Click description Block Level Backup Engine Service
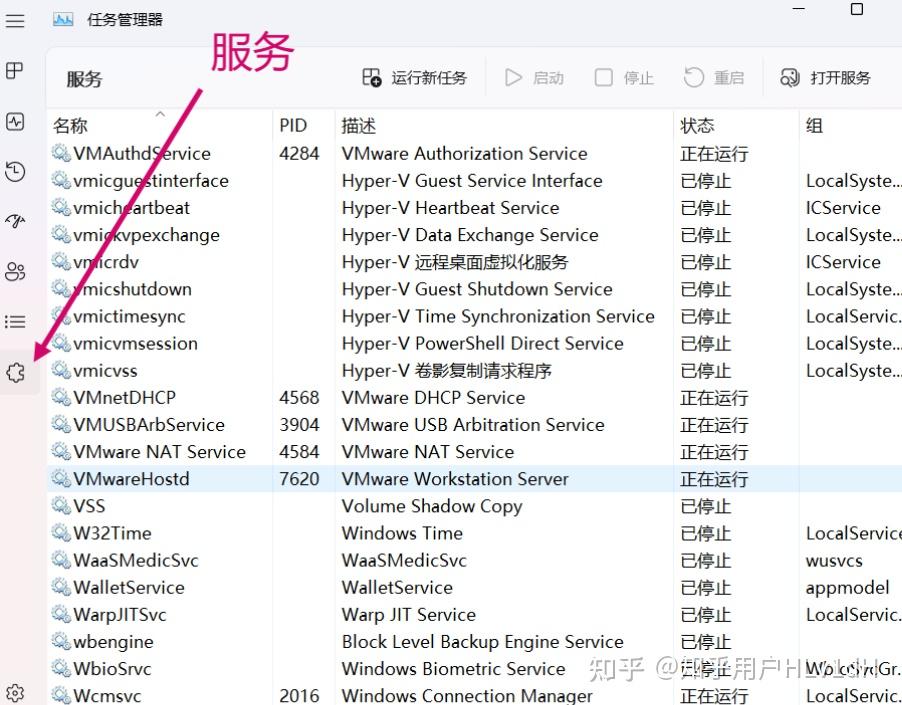Image resolution: width=902 pixels, height=705 pixels. click(x=483, y=642)
